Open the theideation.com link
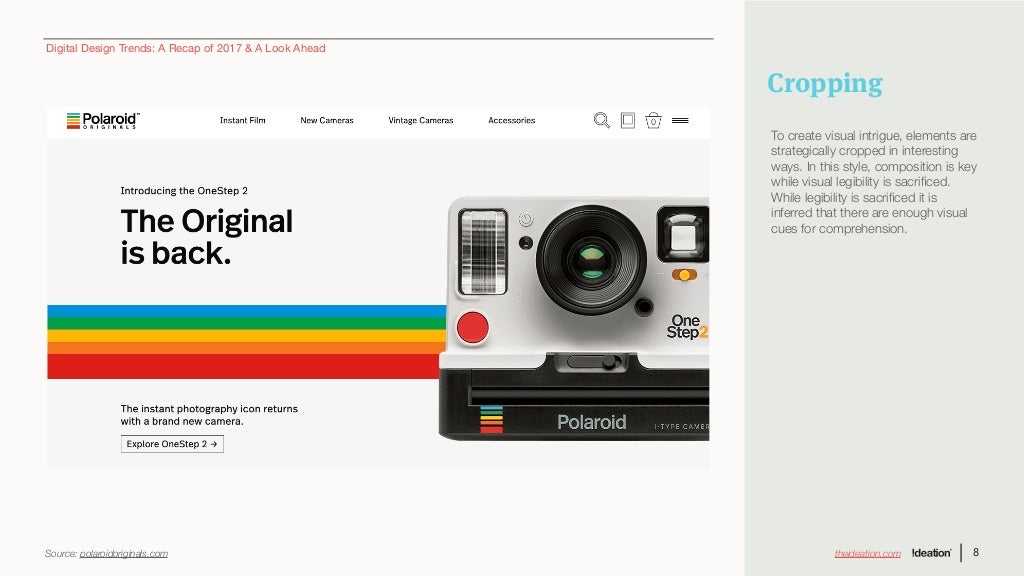This screenshot has width=1024, height=576. 867,553
